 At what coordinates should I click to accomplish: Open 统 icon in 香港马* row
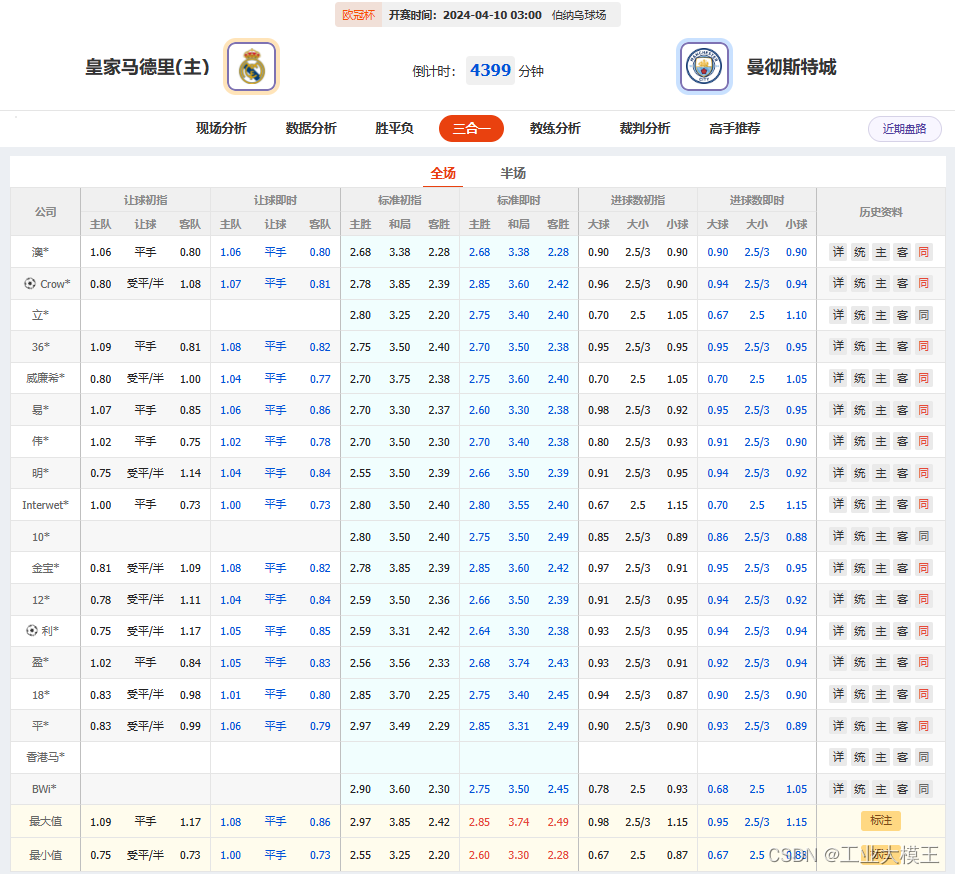tap(860, 757)
